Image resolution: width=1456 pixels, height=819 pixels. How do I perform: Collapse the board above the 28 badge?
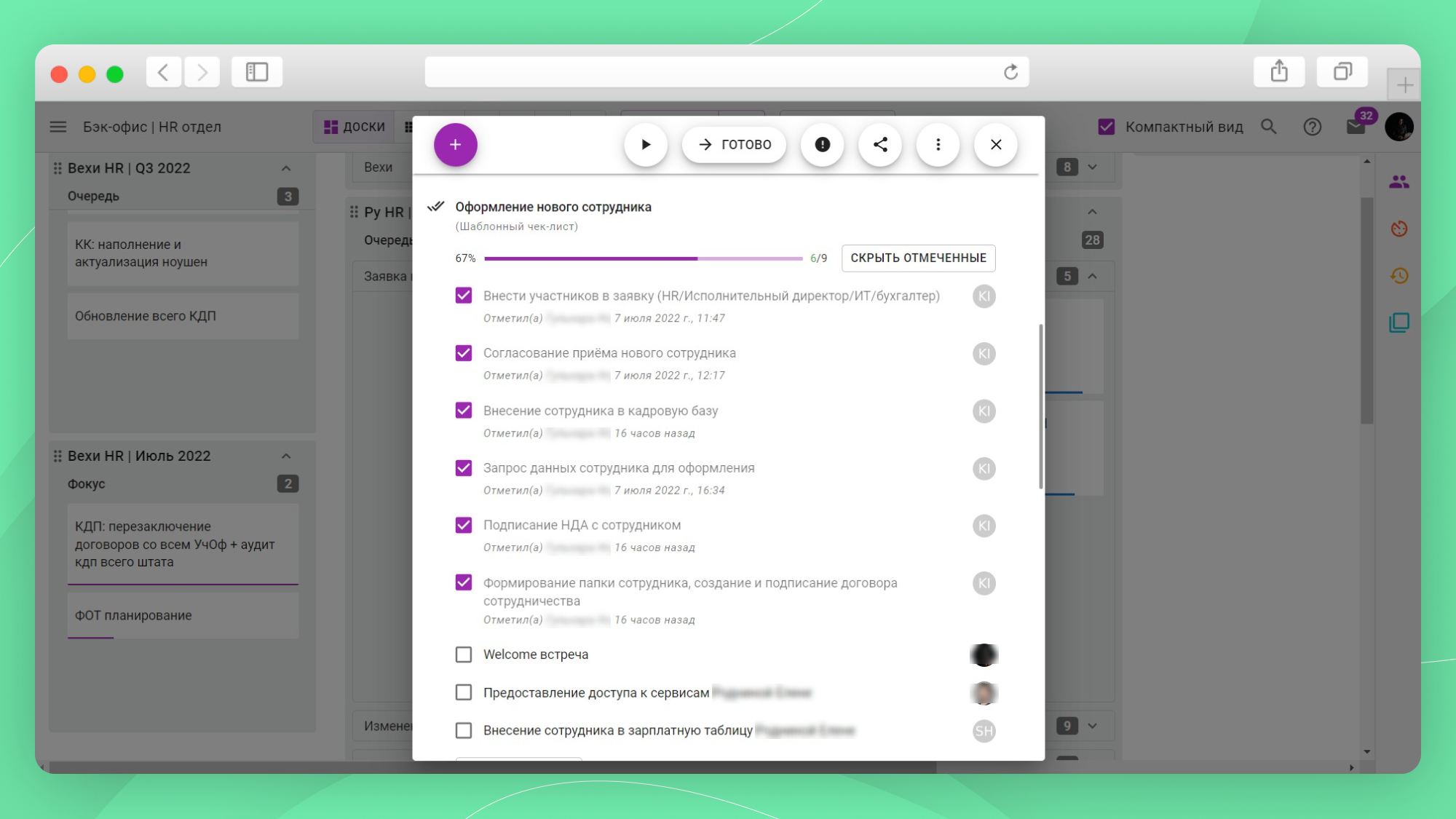[x=1092, y=212]
